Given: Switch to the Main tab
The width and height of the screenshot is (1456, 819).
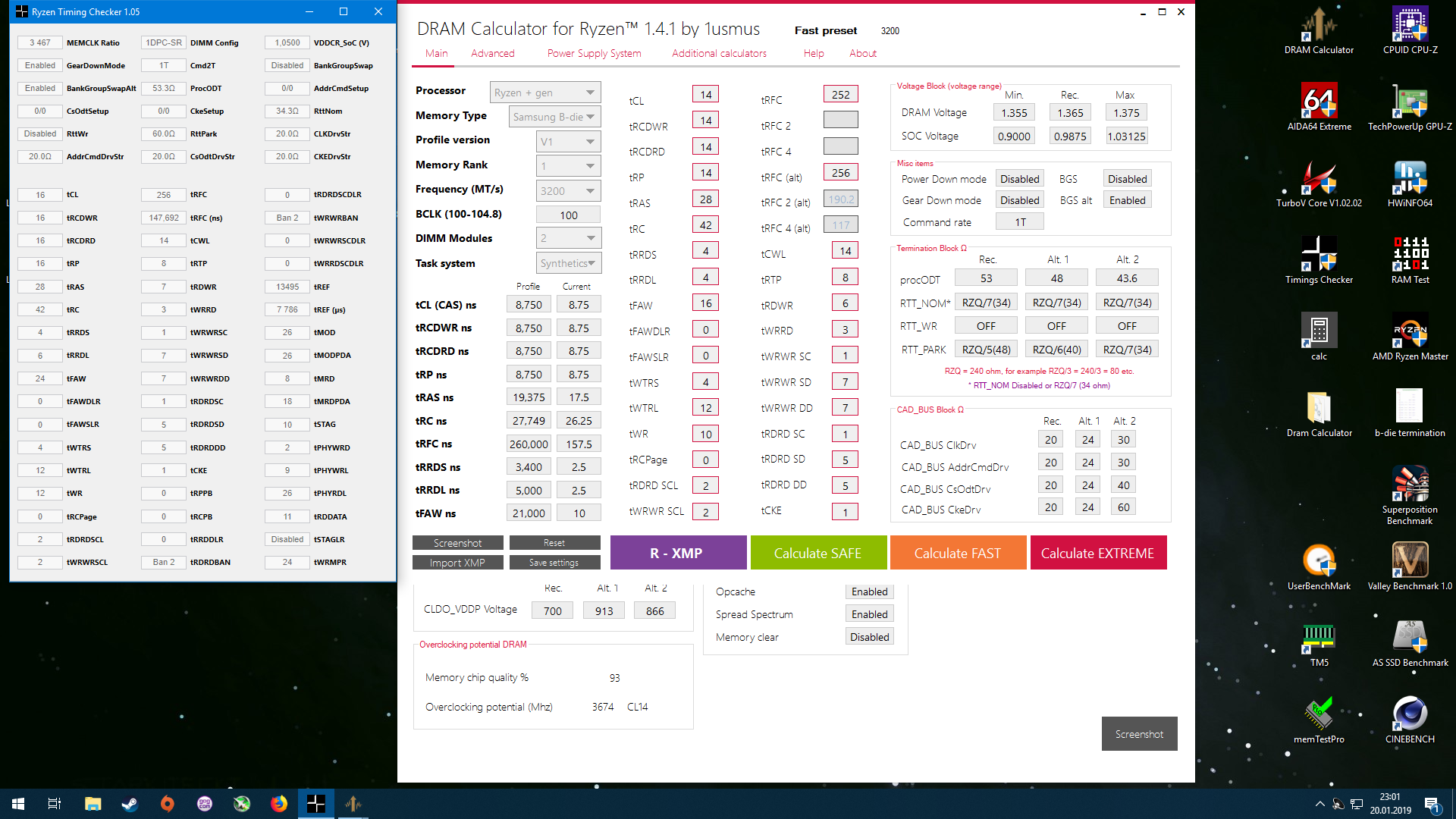Looking at the screenshot, I should click(x=436, y=53).
